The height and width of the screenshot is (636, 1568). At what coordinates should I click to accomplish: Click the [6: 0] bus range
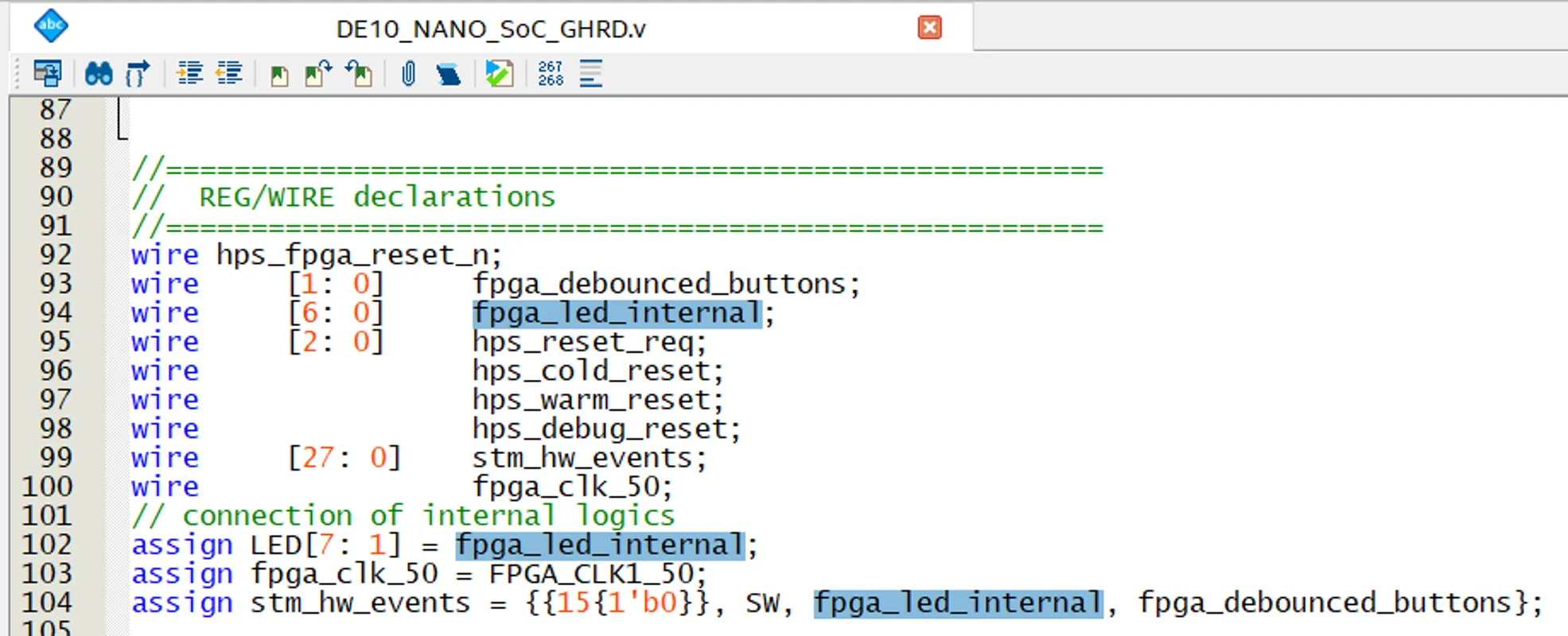click(x=335, y=313)
